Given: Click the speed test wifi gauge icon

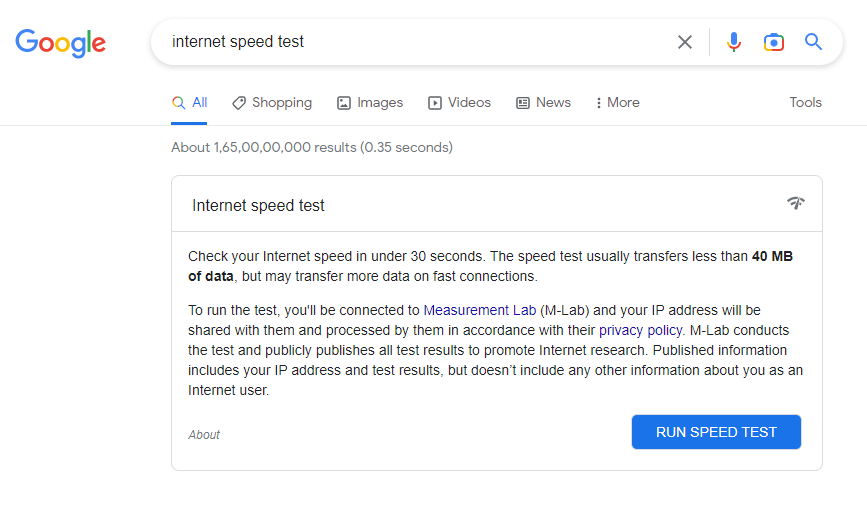Looking at the screenshot, I should [x=796, y=203].
